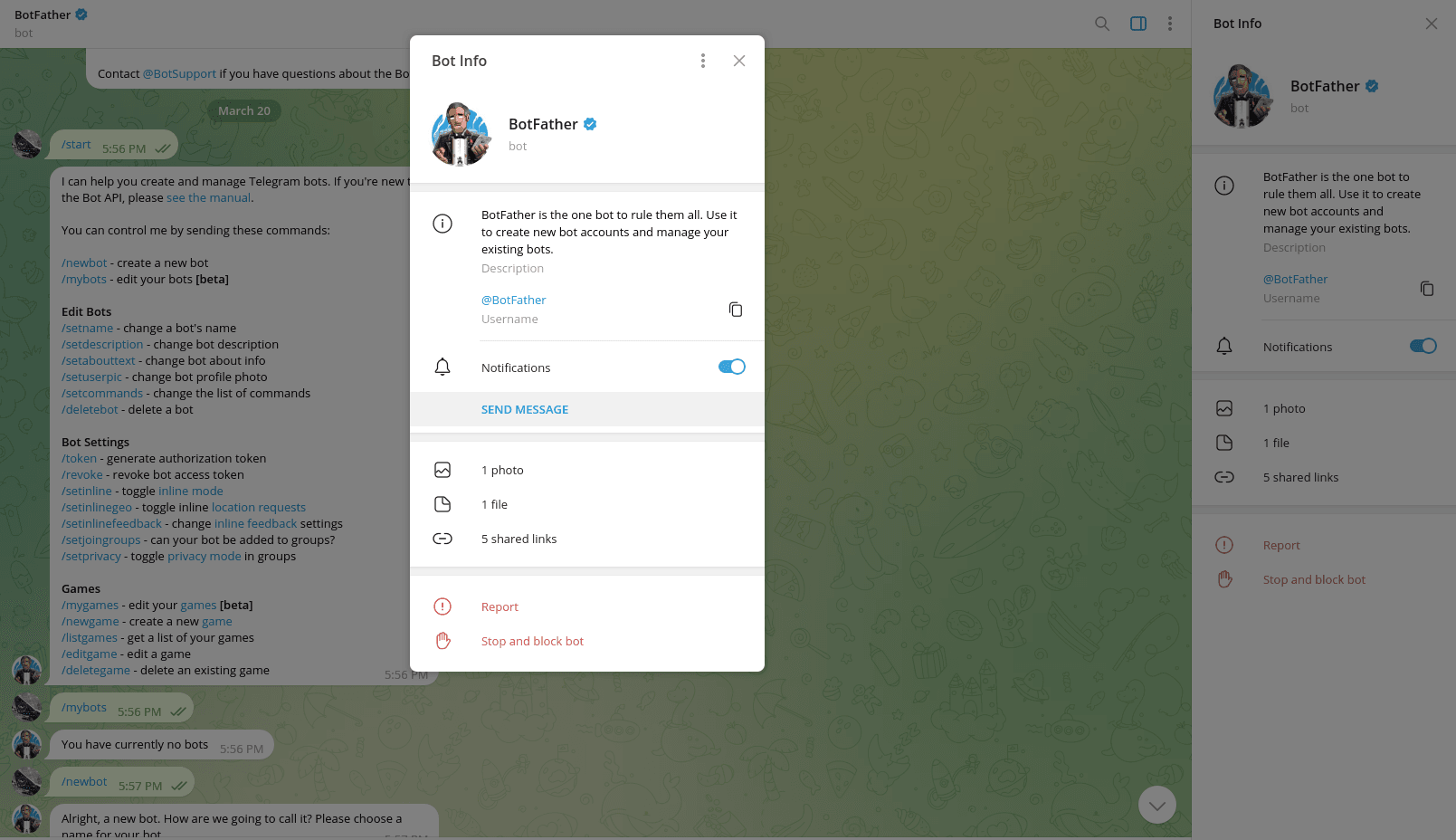Toggle Notifications switch in the dialog
Image resolution: width=1456 pixels, height=840 pixels.
731,367
